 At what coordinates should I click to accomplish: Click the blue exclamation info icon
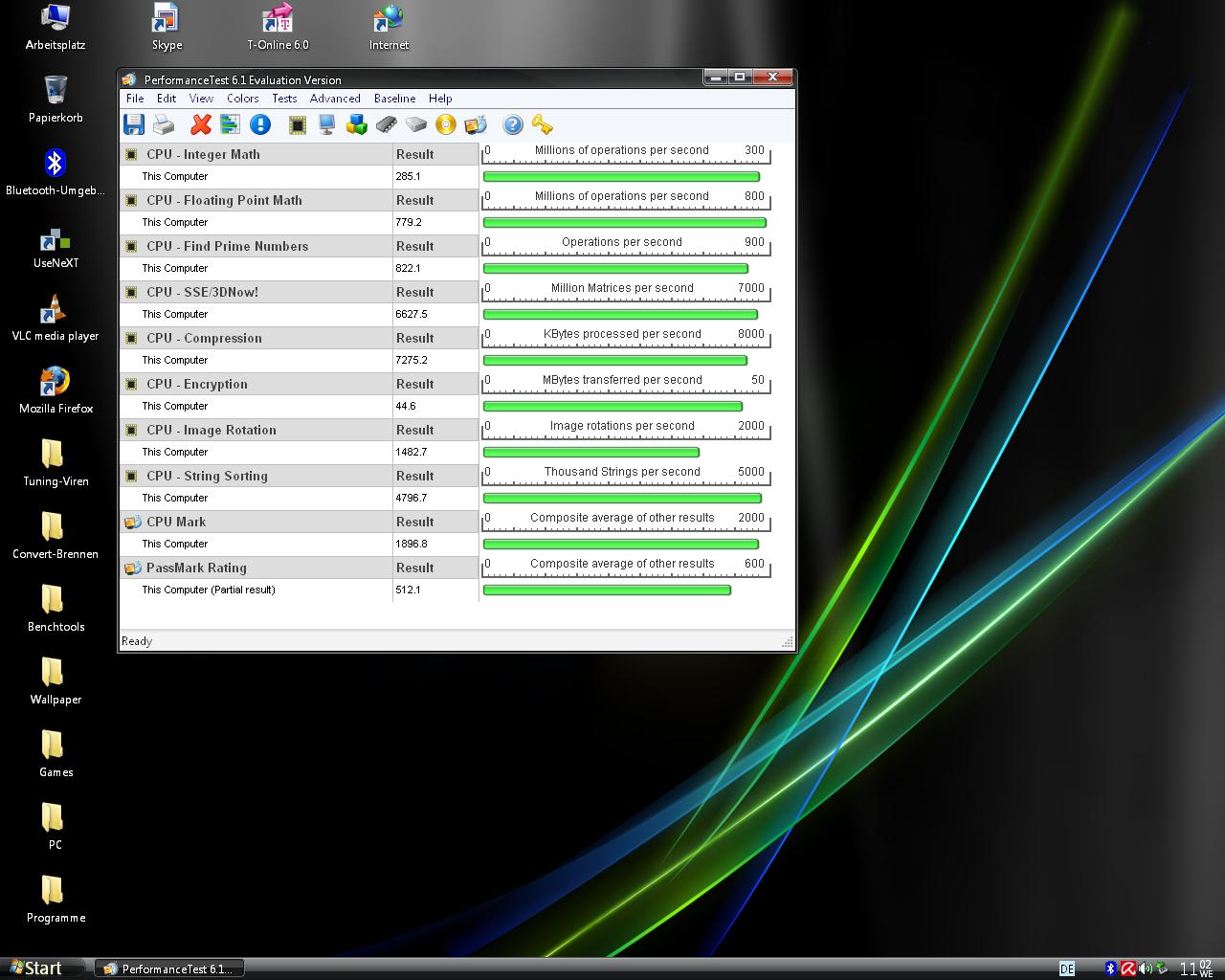260,124
